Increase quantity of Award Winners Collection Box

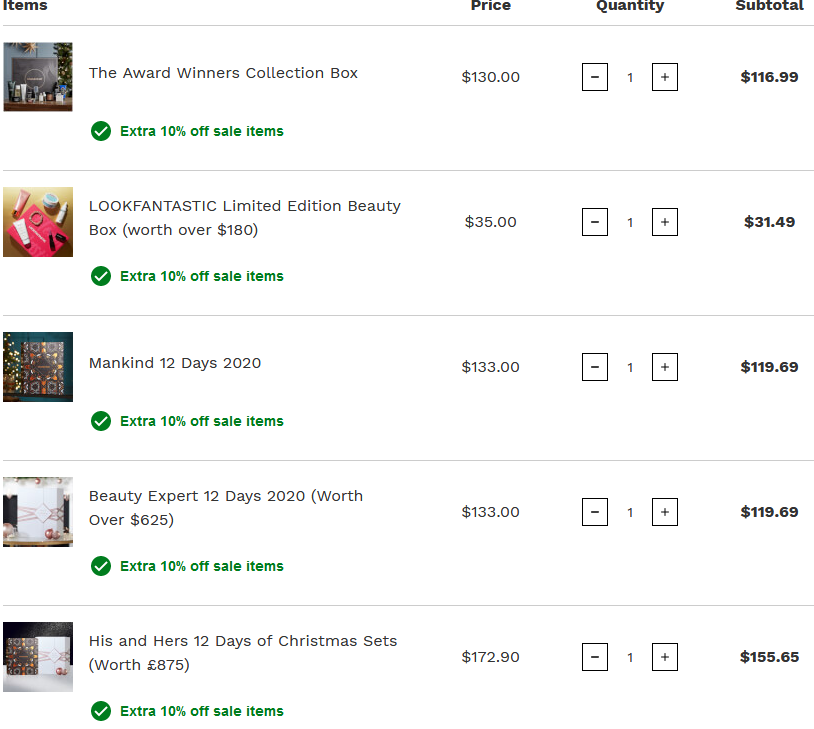point(665,77)
